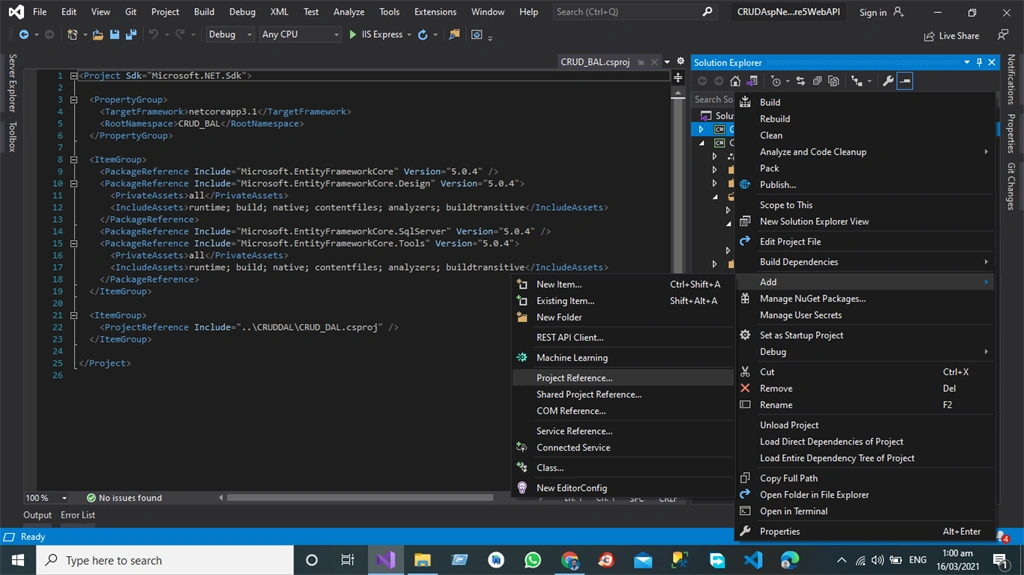Viewport: 1024px width, 575px height.
Task: Click the Collapse All icon in Solution Explorer
Action: coord(817,81)
